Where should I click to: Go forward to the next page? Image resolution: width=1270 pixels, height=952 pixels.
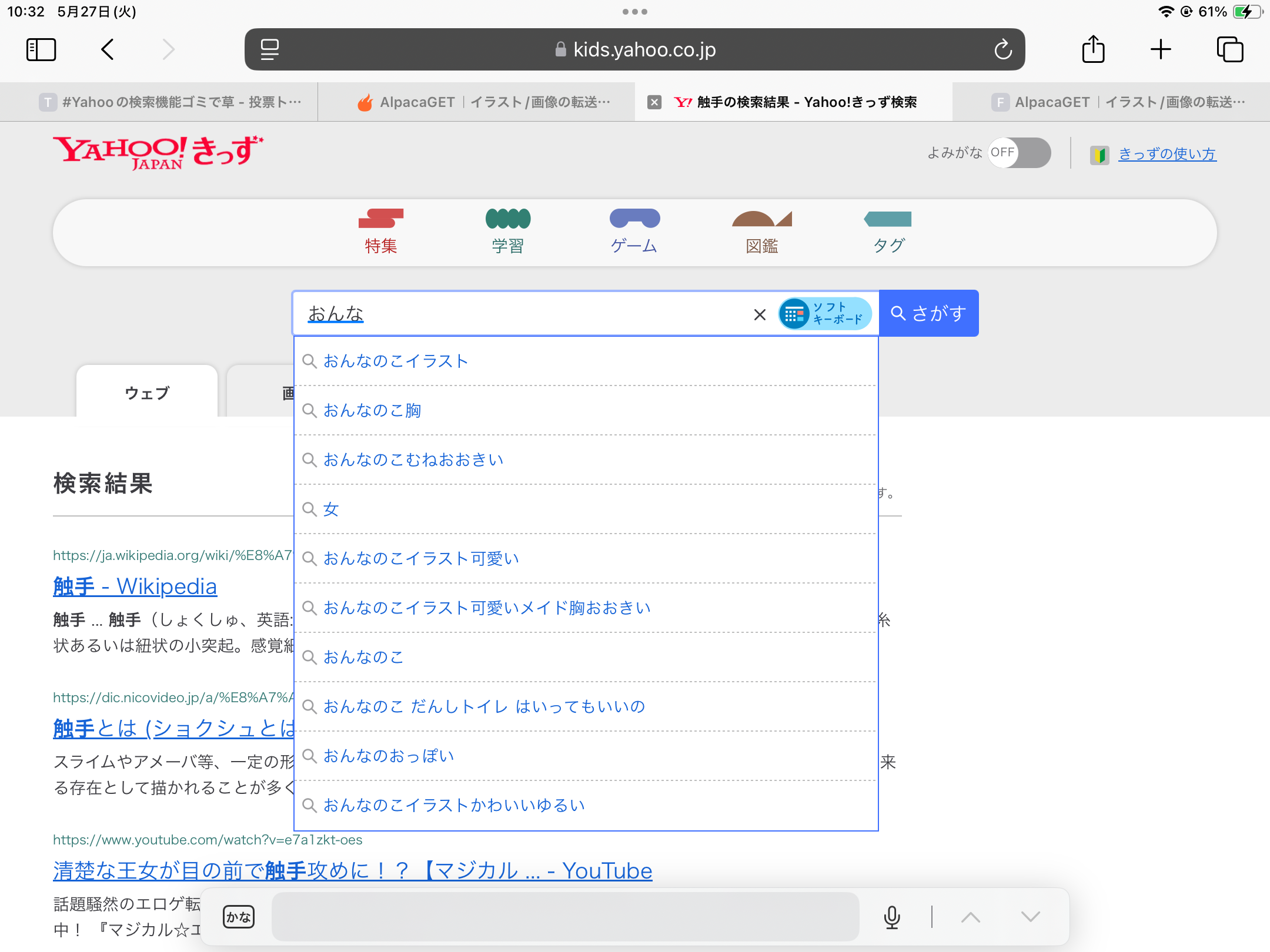169,49
